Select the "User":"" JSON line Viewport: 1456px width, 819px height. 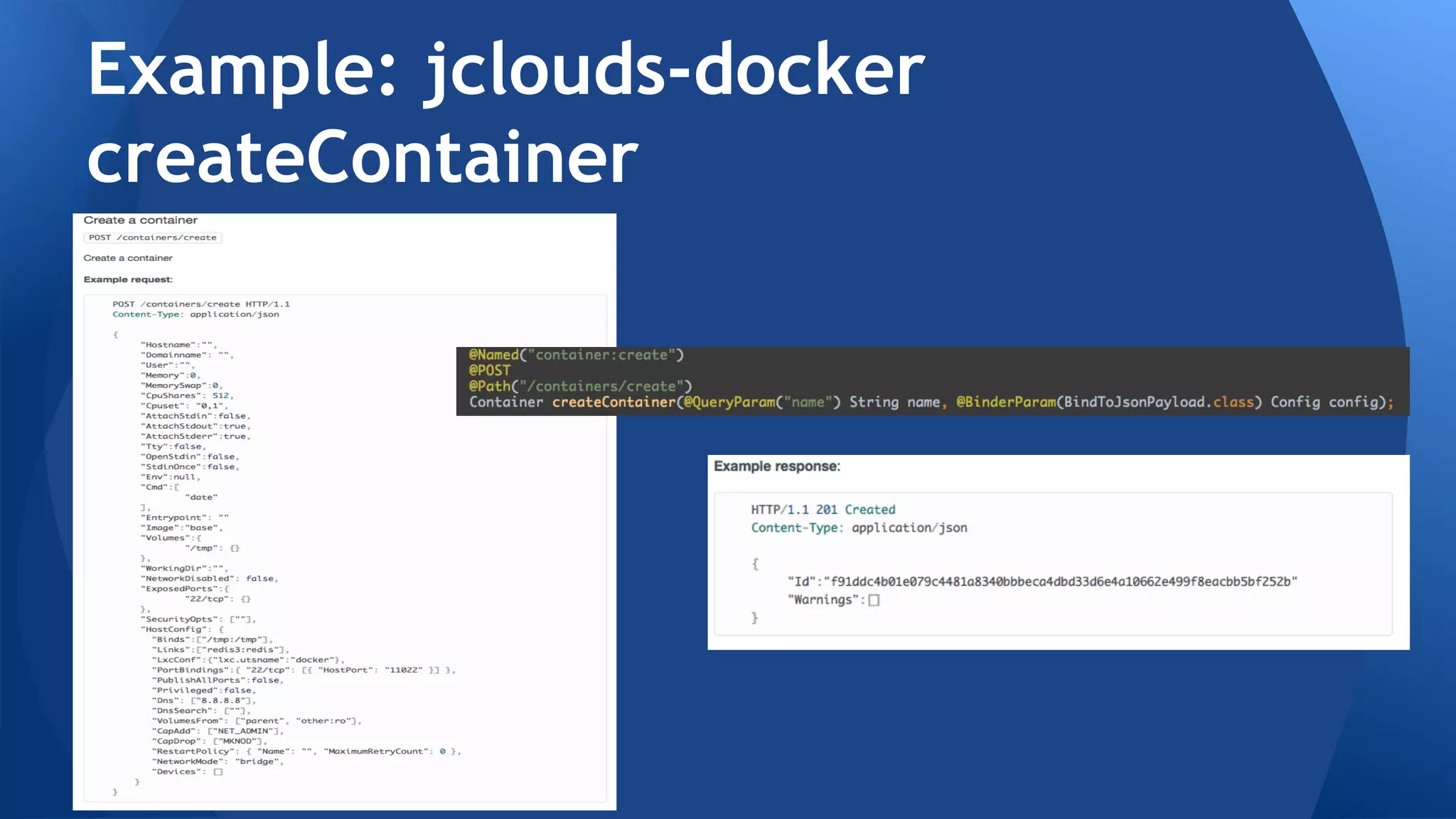[x=168, y=365]
